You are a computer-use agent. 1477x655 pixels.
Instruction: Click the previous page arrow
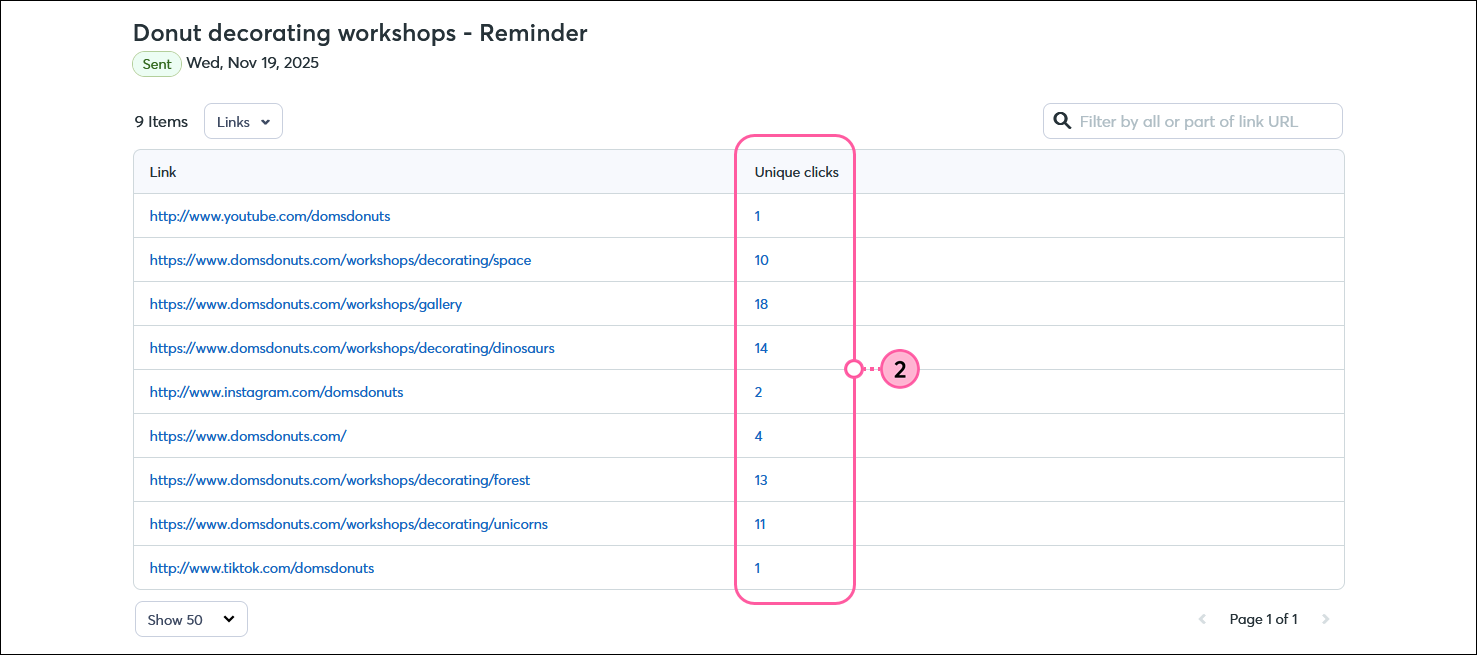(x=1202, y=619)
